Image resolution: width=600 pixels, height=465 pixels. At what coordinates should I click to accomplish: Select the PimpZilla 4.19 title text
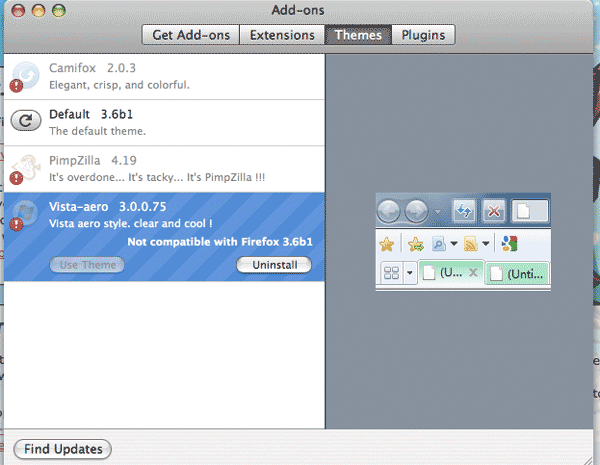93,160
